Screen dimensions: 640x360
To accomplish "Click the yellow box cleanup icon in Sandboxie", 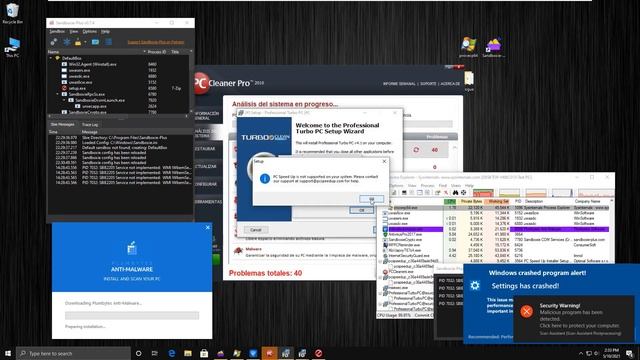I will click(78, 42).
